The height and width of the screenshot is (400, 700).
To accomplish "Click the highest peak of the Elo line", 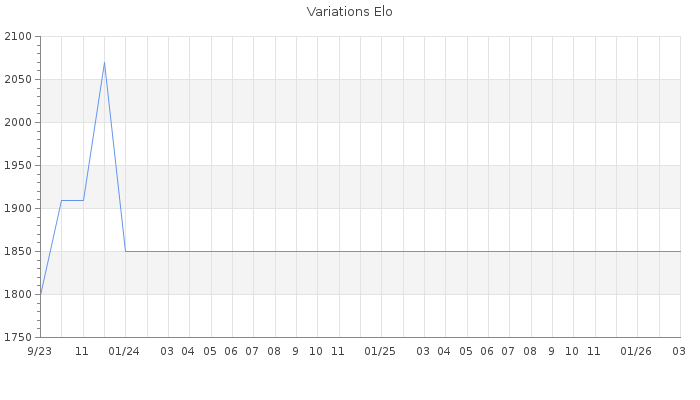I will (104, 63).
